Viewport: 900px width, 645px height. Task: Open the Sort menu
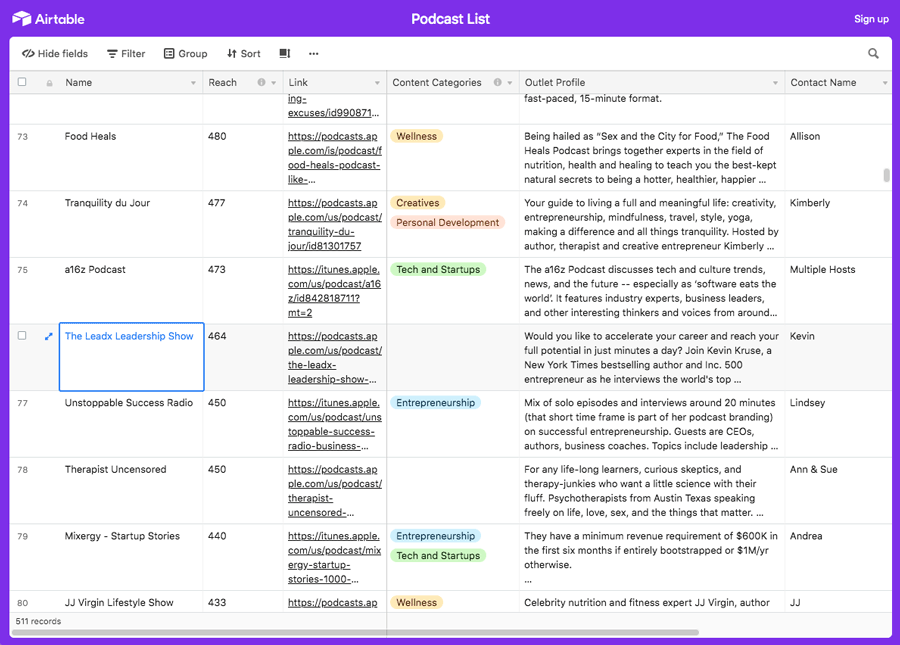(244, 53)
